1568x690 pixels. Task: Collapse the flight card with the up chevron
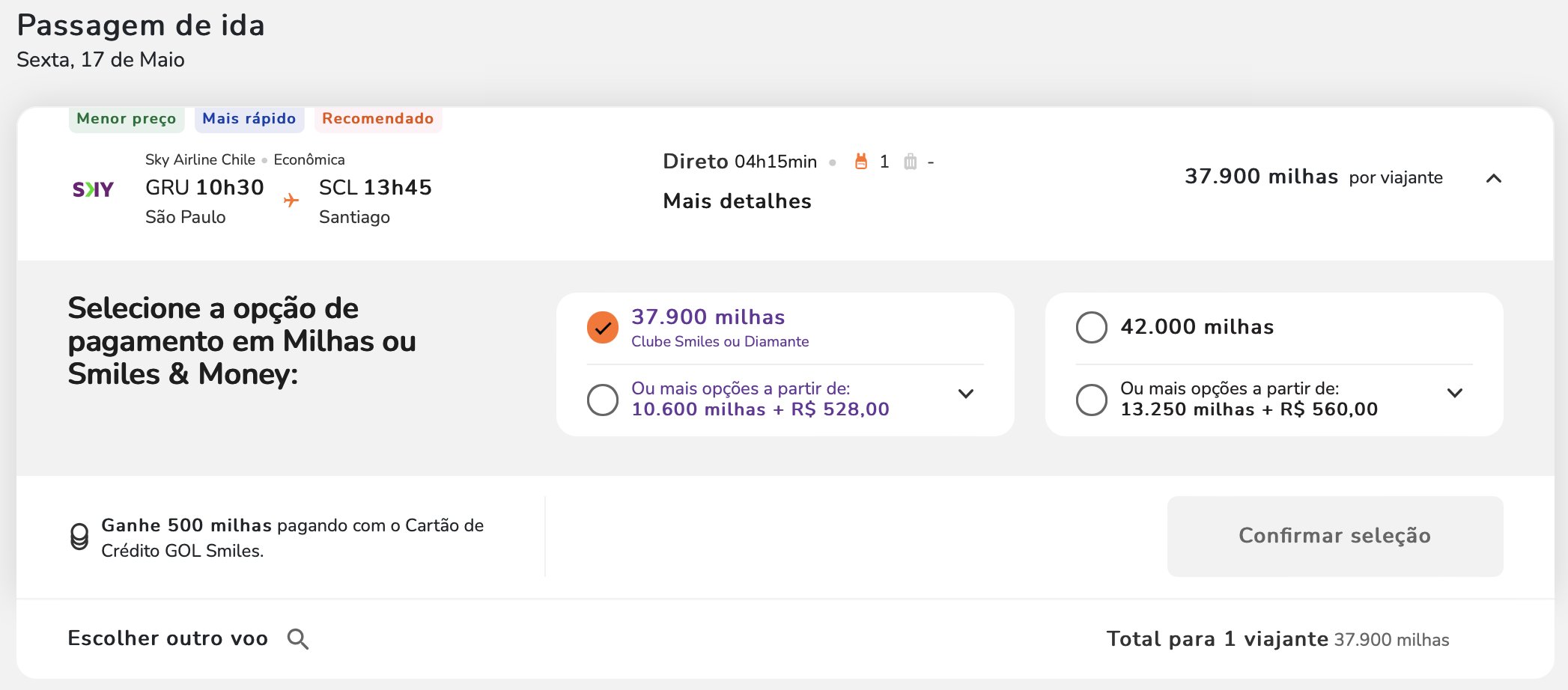click(x=1494, y=178)
